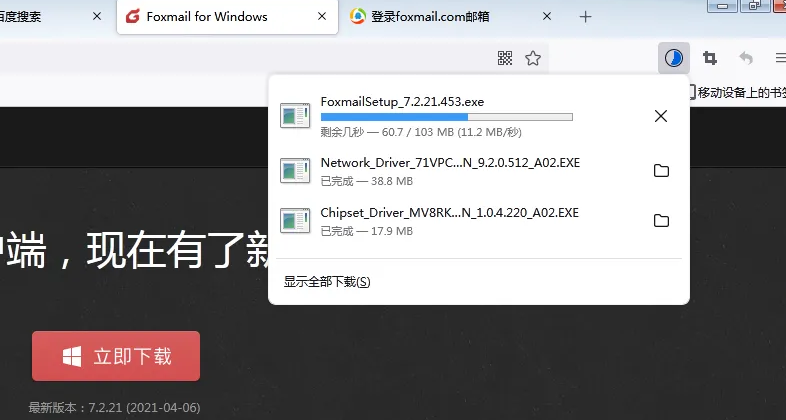Click the Foxmail logo on the tab
786x420 pixels.
click(x=132, y=17)
